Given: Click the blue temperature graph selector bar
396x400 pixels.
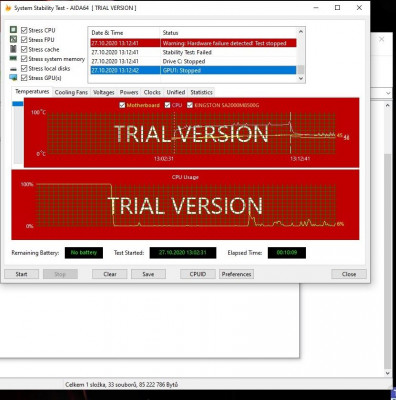Looking at the screenshot, I should click(x=18, y=104).
